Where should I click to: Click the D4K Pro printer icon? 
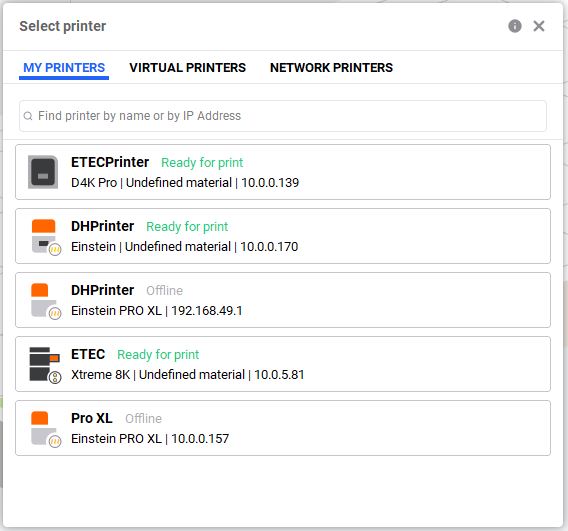(43, 172)
